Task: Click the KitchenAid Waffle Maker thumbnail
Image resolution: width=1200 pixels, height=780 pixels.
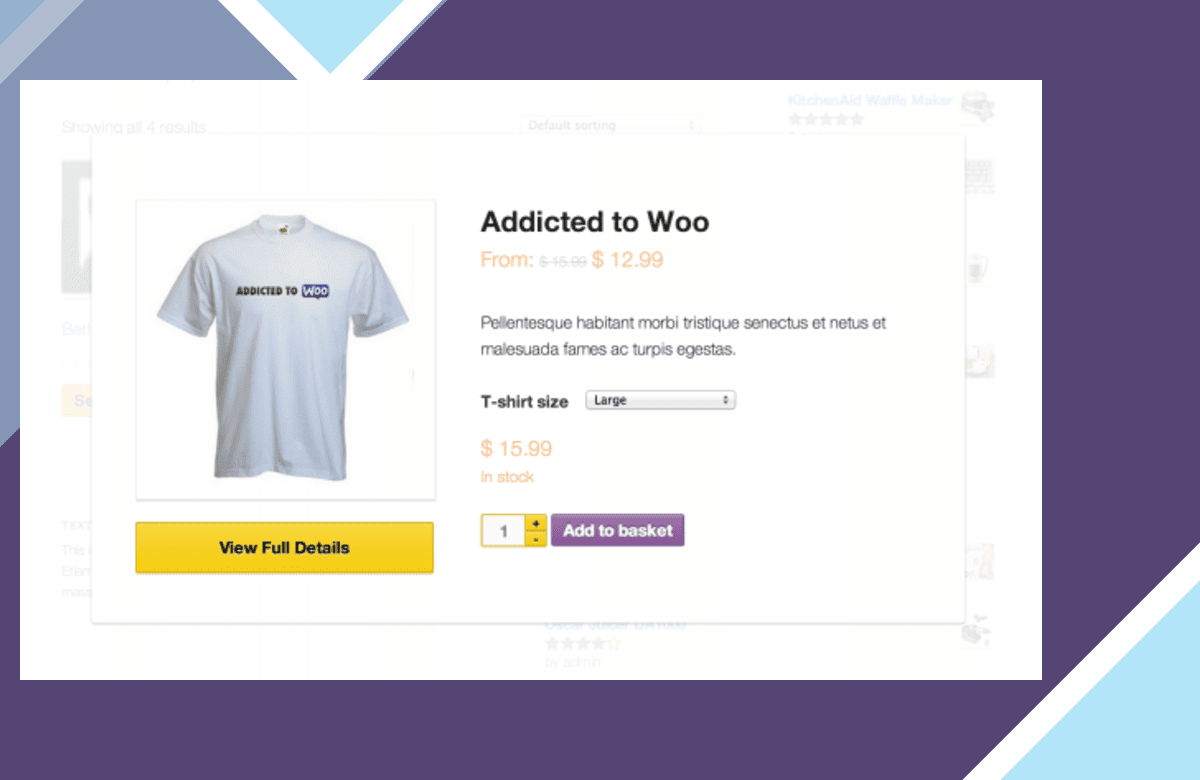Action: pyautogui.click(x=977, y=104)
